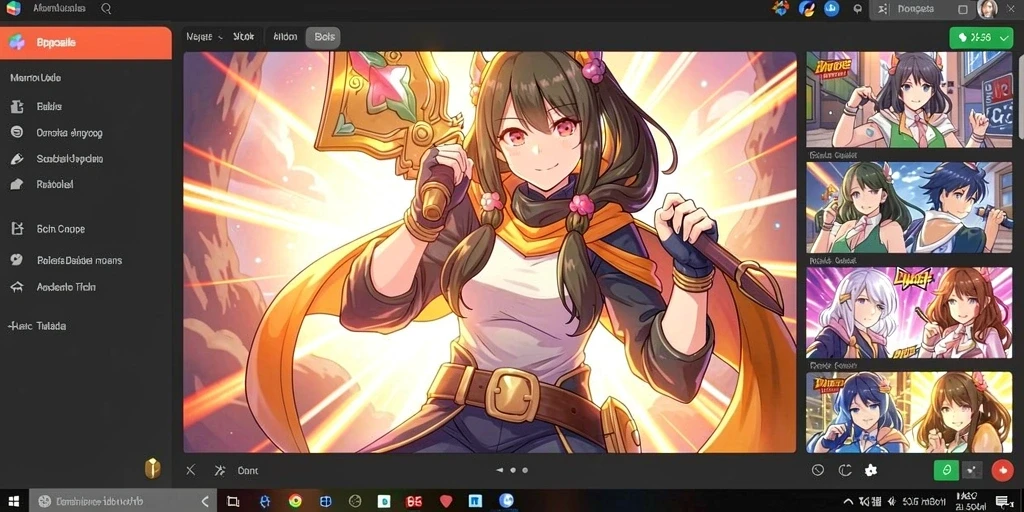
Task: Click the green square button below the thumbnails
Action: coord(946,470)
